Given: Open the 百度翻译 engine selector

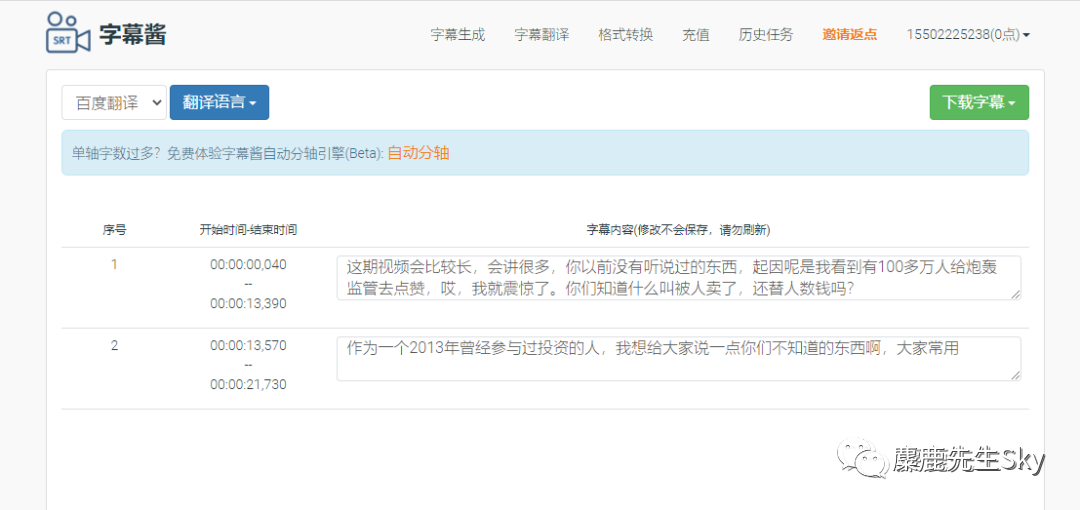Looking at the screenshot, I should coord(114,102).
